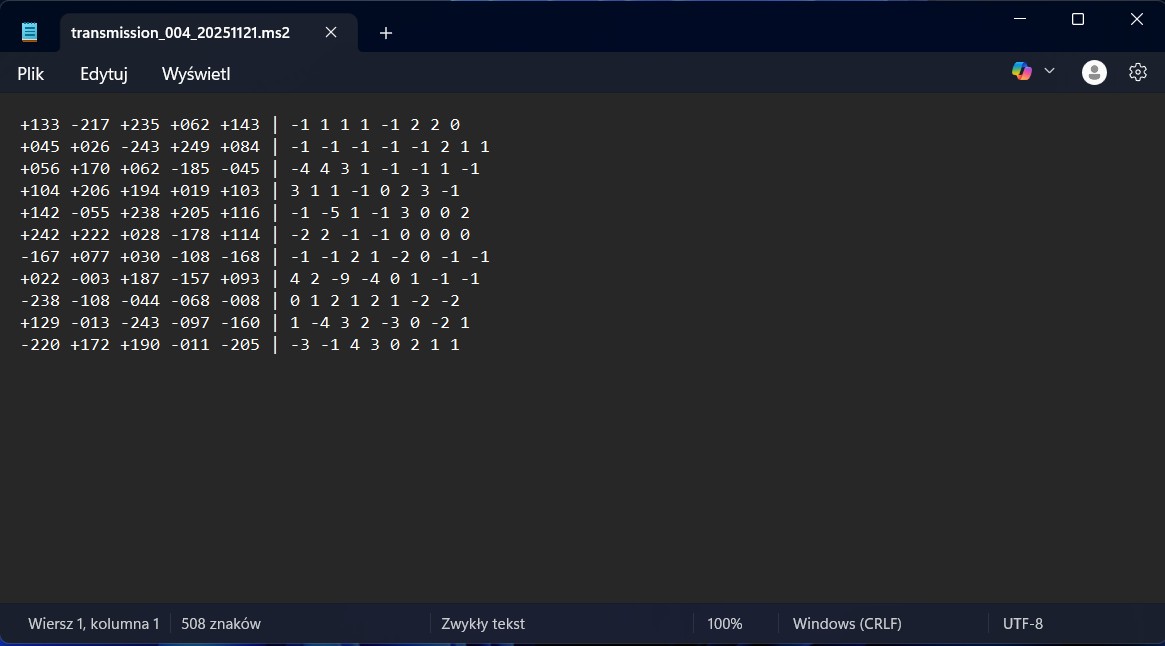Open the Wyświetl menu
Image resolution: width=1165 pixels, height=646 pixels.
click(196, 74)
